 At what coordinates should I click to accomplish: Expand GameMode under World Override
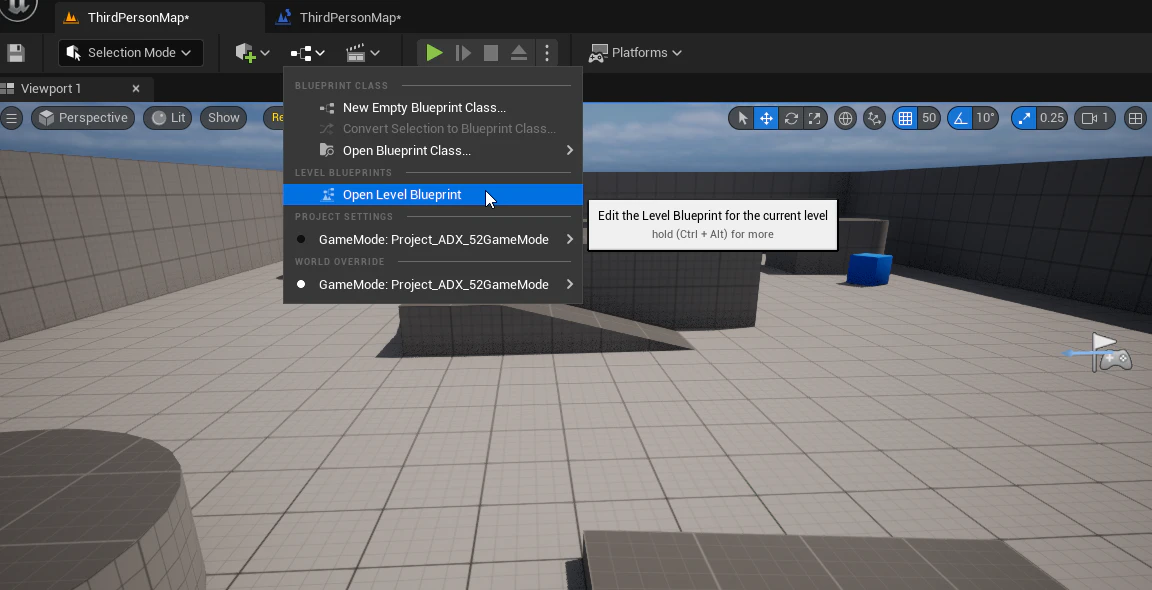(433, 284)
